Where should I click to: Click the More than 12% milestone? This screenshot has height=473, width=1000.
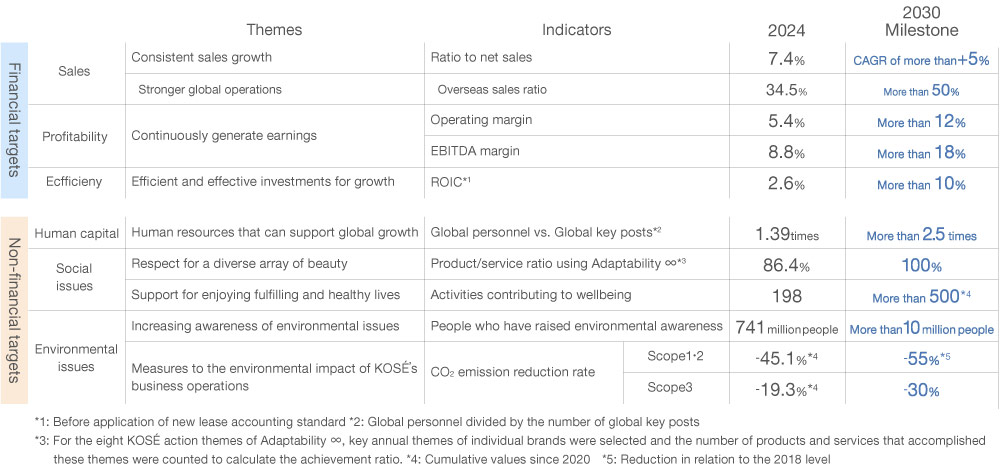tap(920, 122)
